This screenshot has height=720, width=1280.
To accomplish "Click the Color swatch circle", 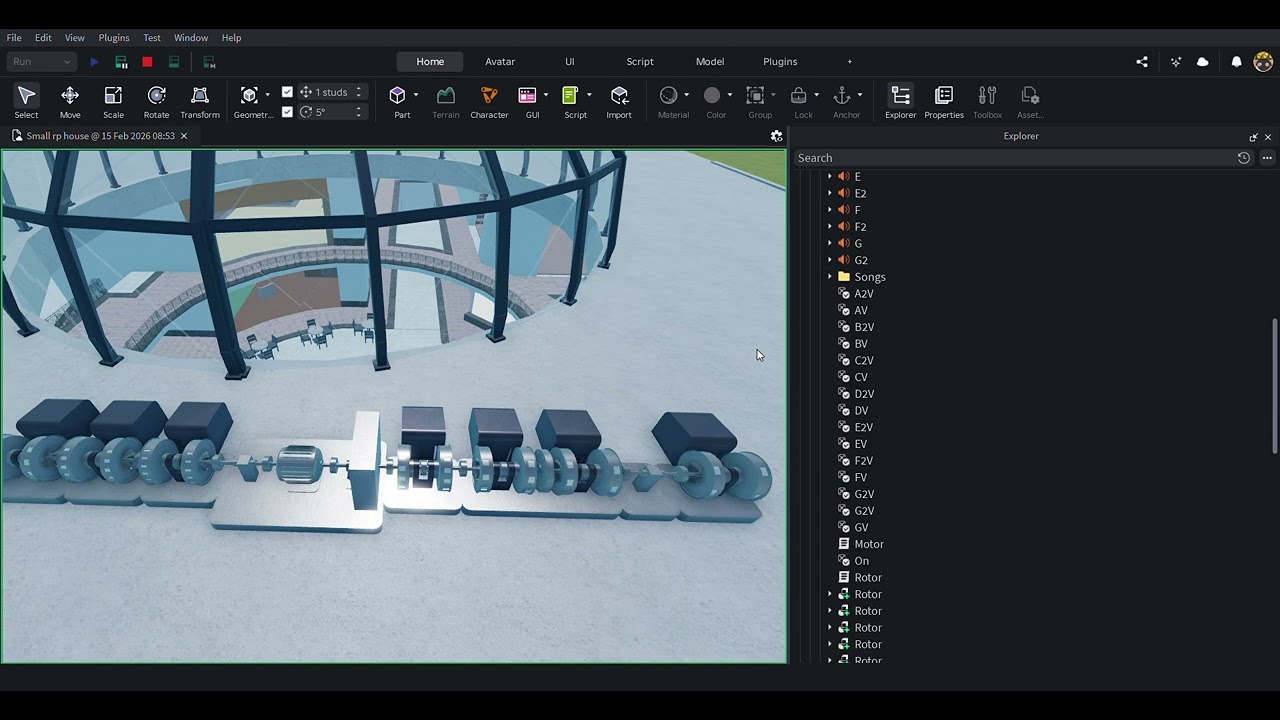I will click(712, 96).
